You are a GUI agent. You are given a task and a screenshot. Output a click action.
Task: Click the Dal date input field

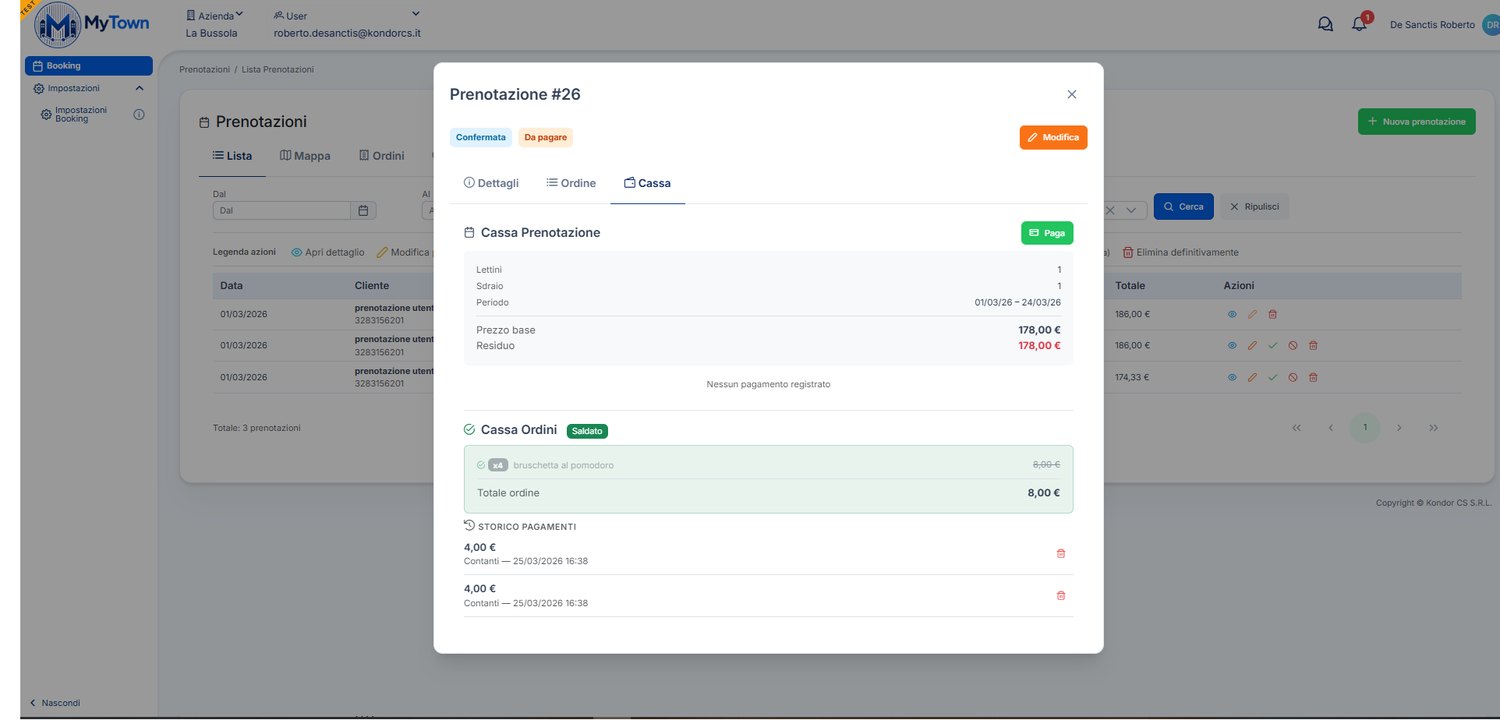point(282,211)
